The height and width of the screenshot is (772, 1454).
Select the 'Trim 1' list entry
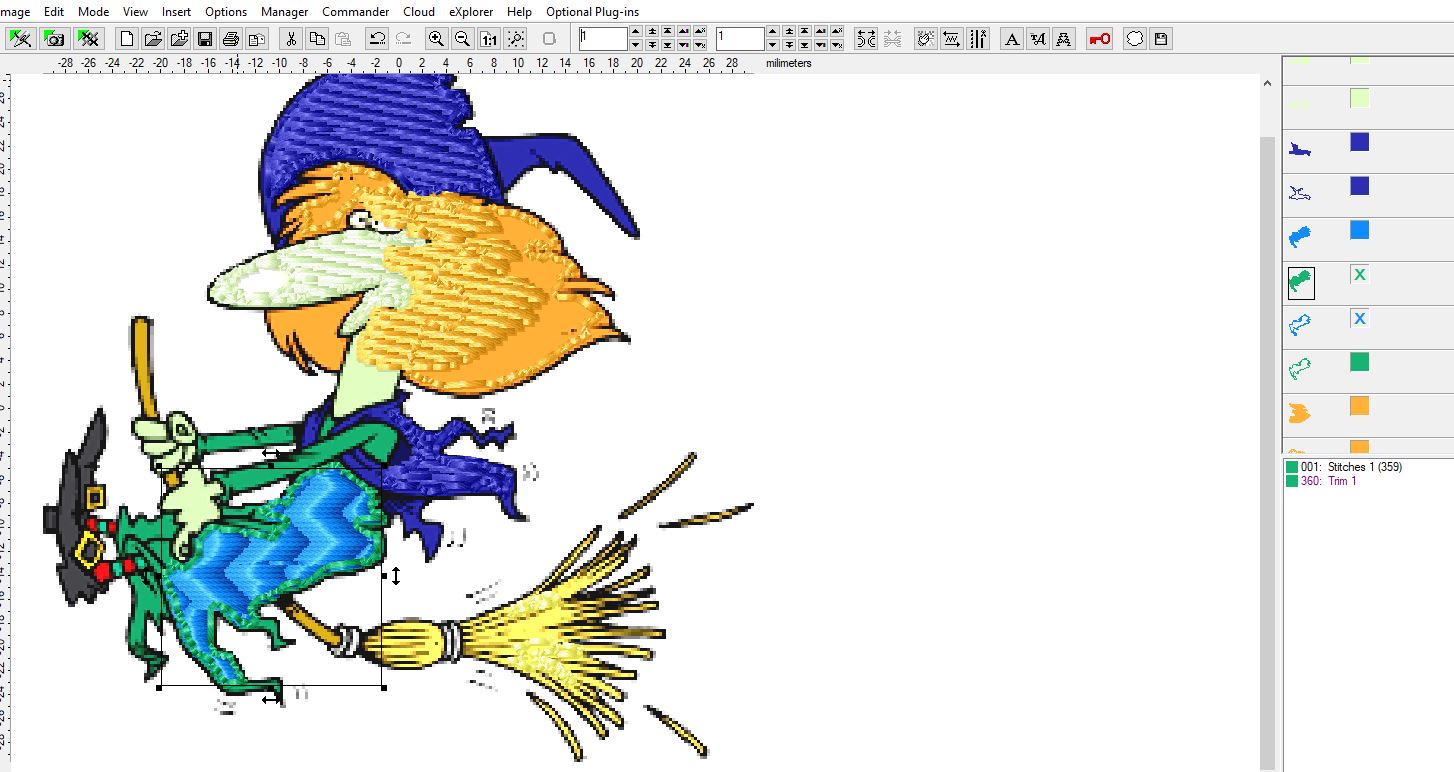(1328, 481)
